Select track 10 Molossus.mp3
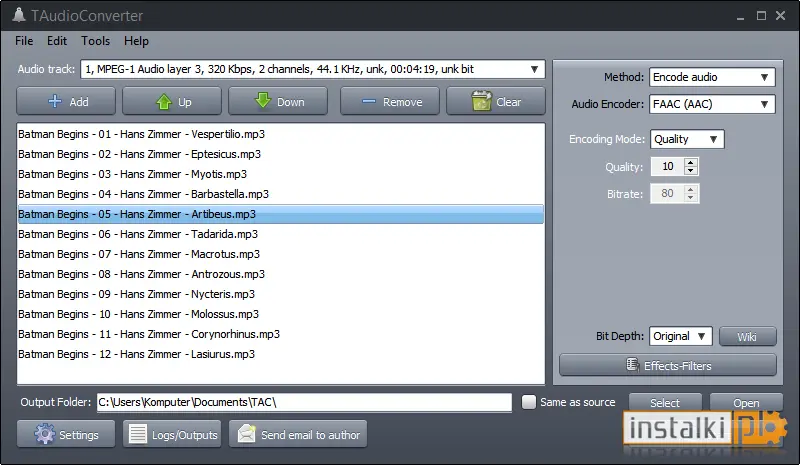The width and height of the screenshot is (800, 465). click(x=281, y=314)
